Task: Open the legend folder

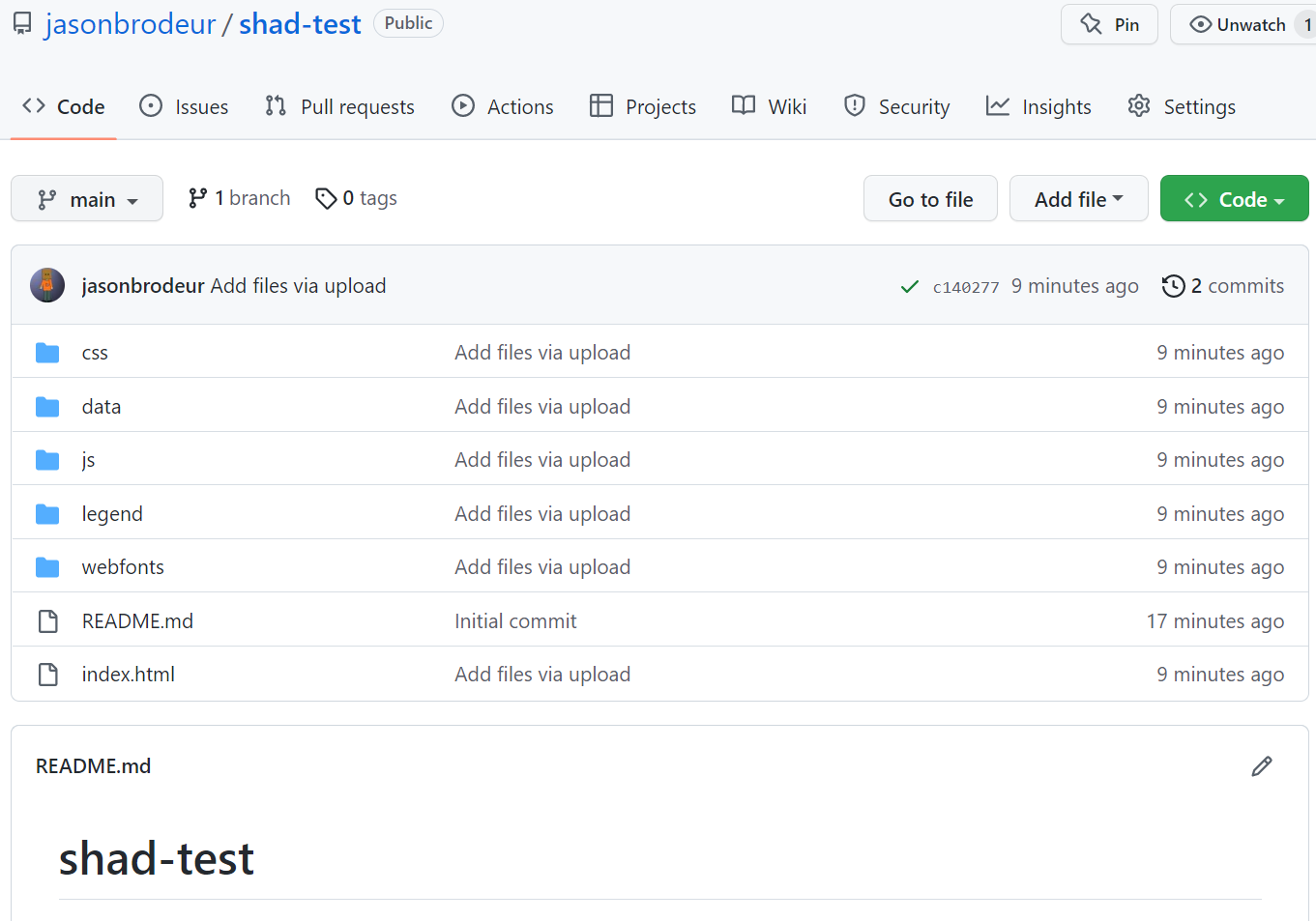Action: tap(112, 514)
